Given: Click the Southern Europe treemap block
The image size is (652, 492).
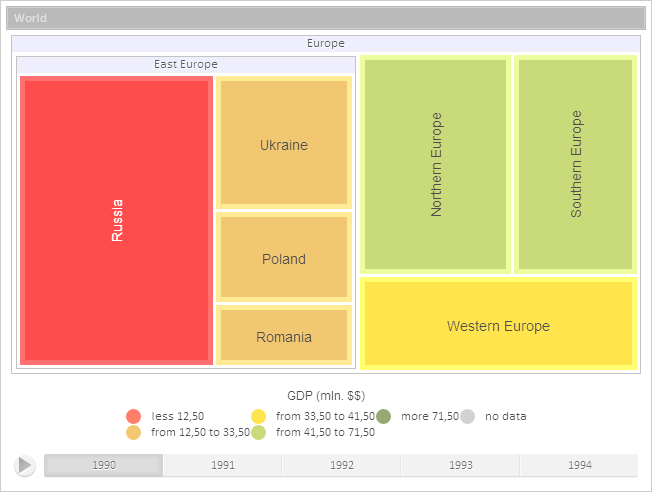Looking at the screenshot, I should coord(575,165).
